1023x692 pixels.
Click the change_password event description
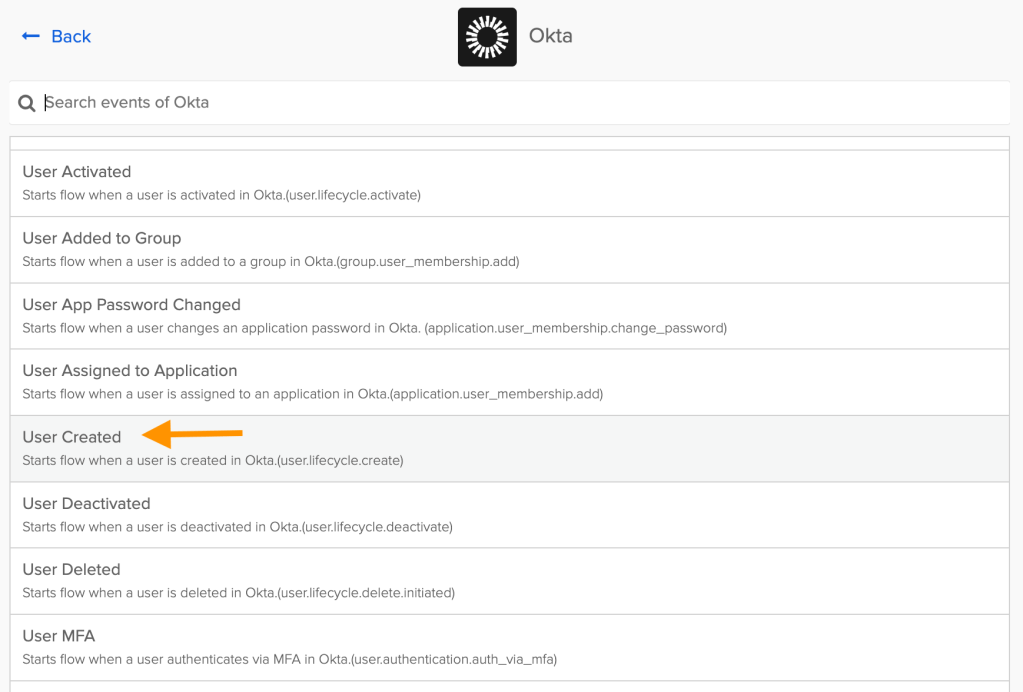pos(374,327)
